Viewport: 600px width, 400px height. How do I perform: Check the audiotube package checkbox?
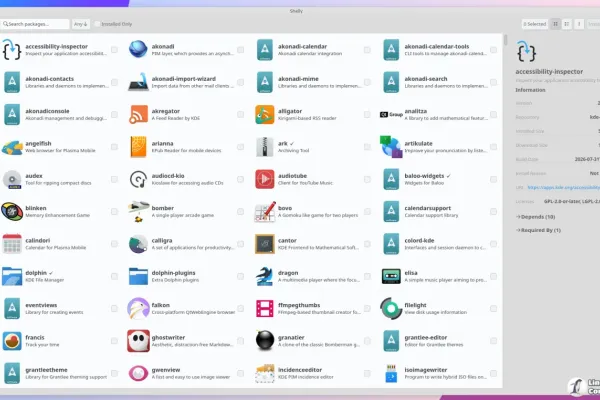(x=367, y=179)
